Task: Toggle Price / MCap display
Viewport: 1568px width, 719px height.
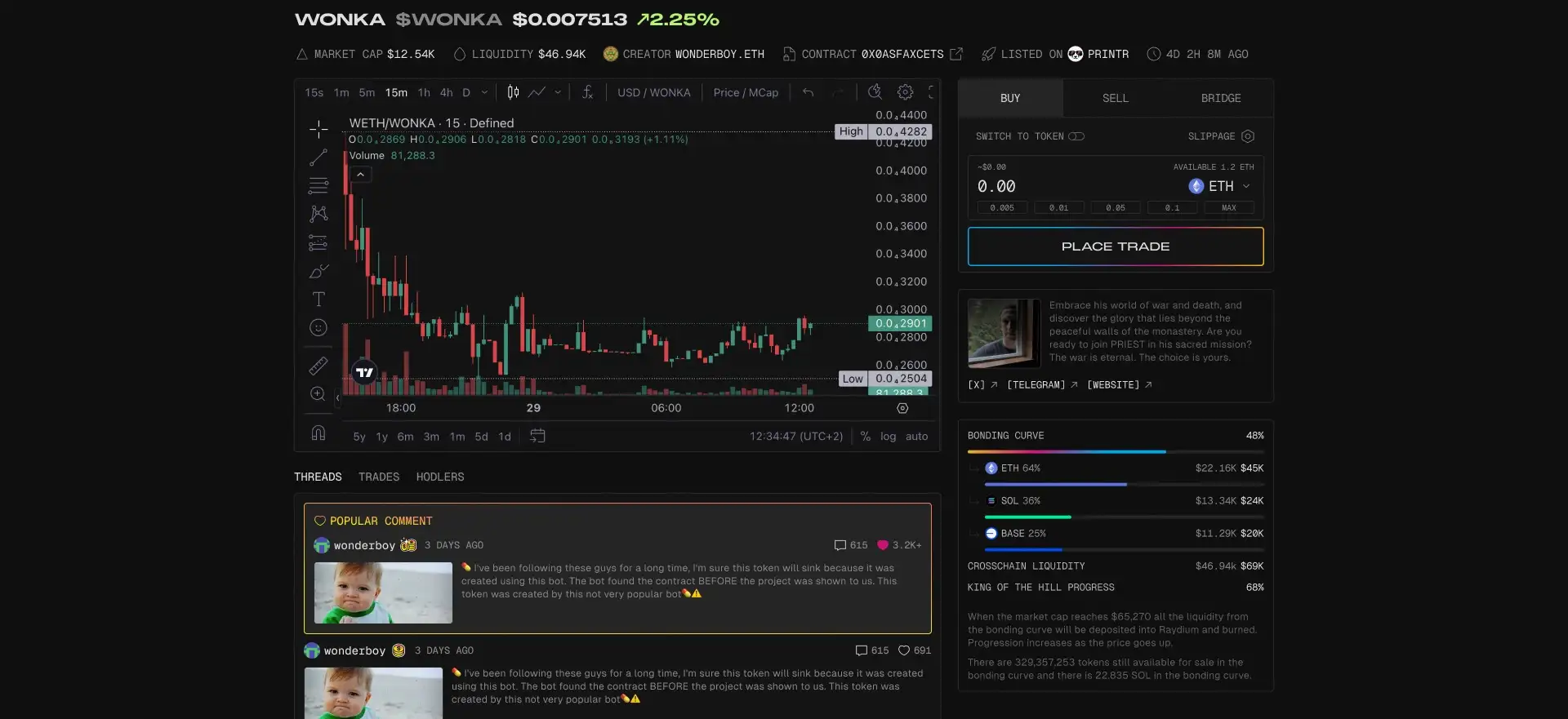Action: pyautogui.click(x=746, y=92)
